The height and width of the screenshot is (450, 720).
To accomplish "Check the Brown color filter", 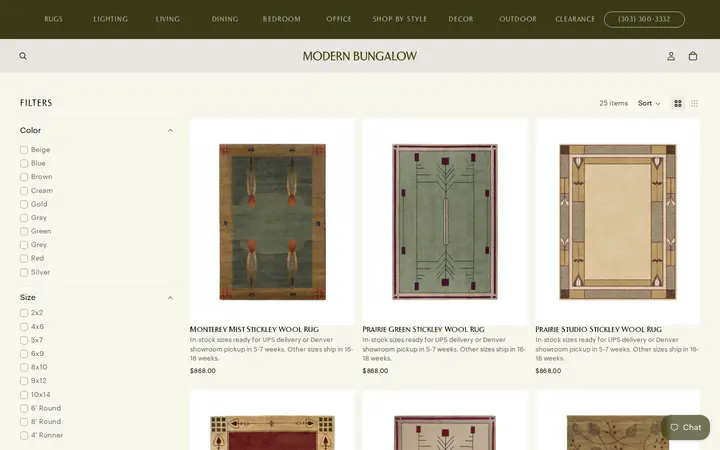I will point(24,177).
